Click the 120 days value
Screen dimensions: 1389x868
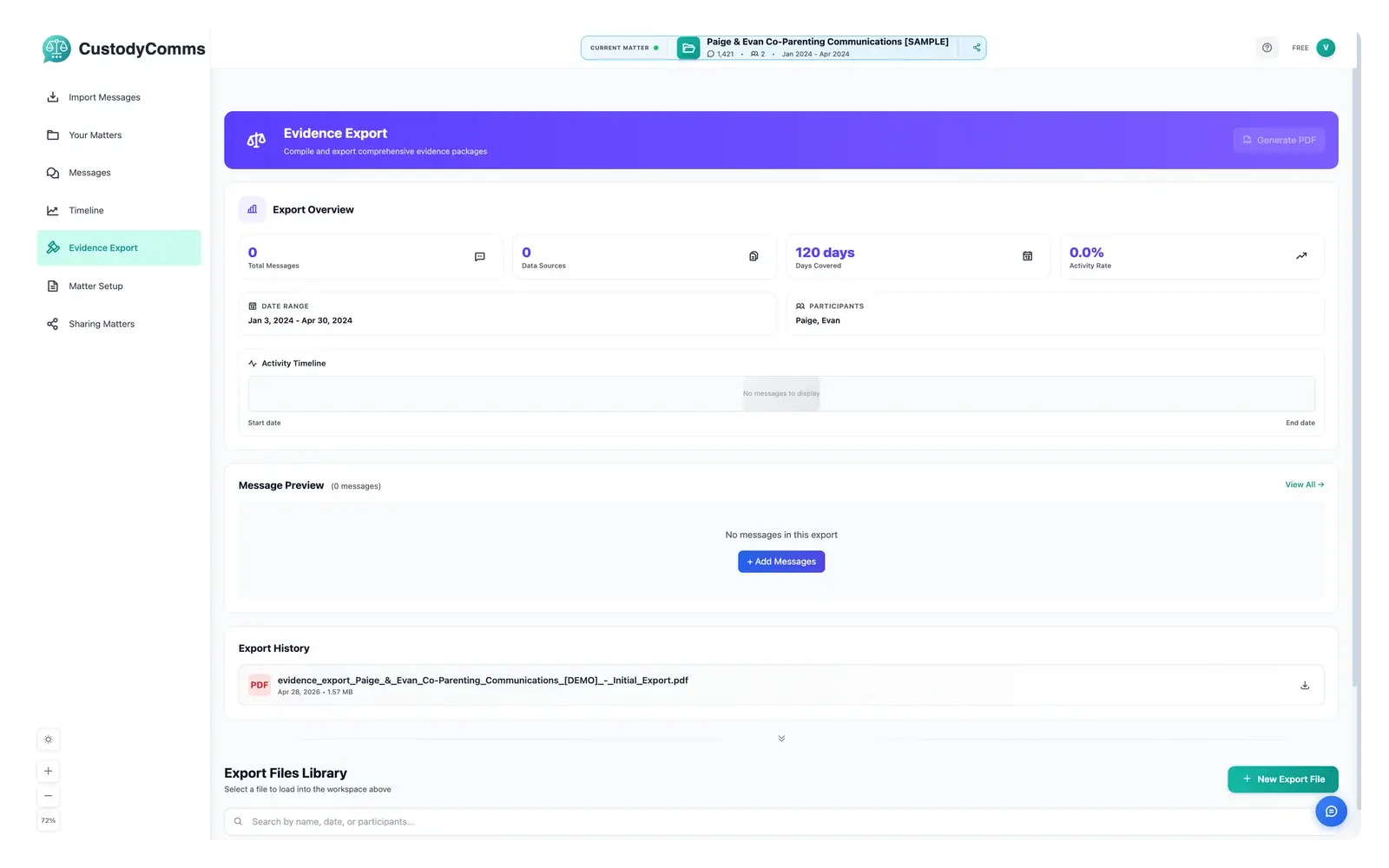(x=825, y=253)
